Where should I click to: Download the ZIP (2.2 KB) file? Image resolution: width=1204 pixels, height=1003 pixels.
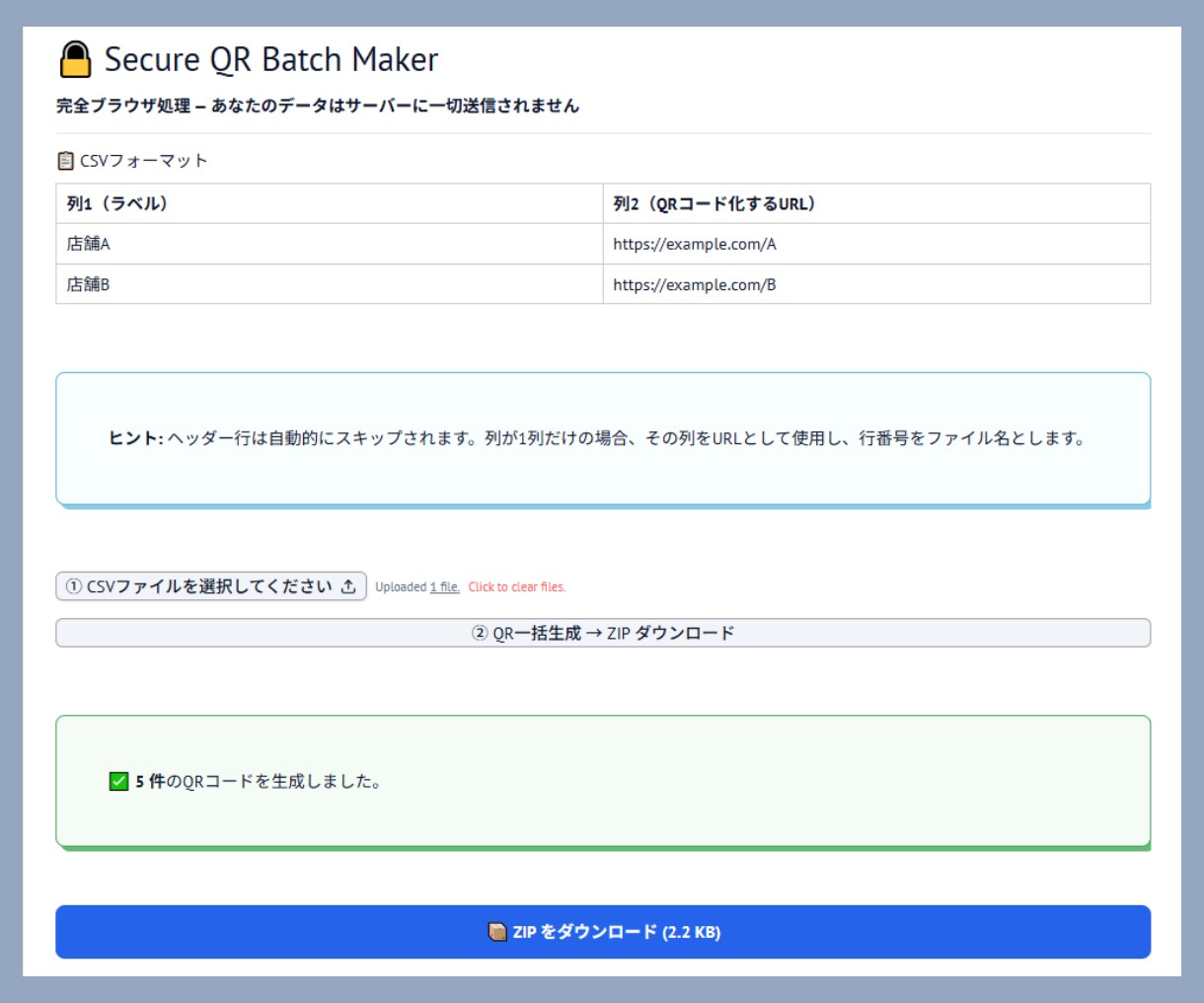pyautogui.click(x=603, y=932)
